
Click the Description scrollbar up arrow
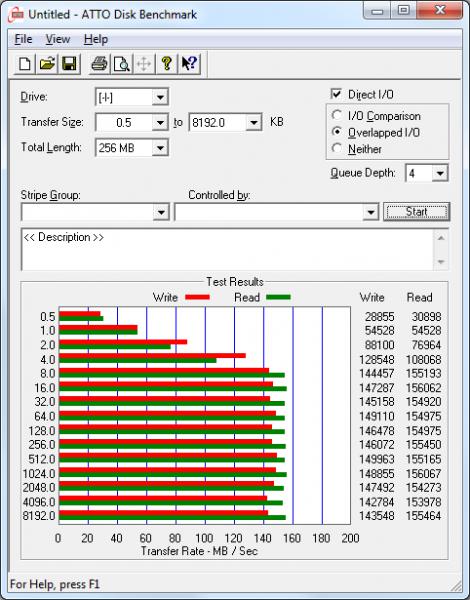click(x=441, y=238)
